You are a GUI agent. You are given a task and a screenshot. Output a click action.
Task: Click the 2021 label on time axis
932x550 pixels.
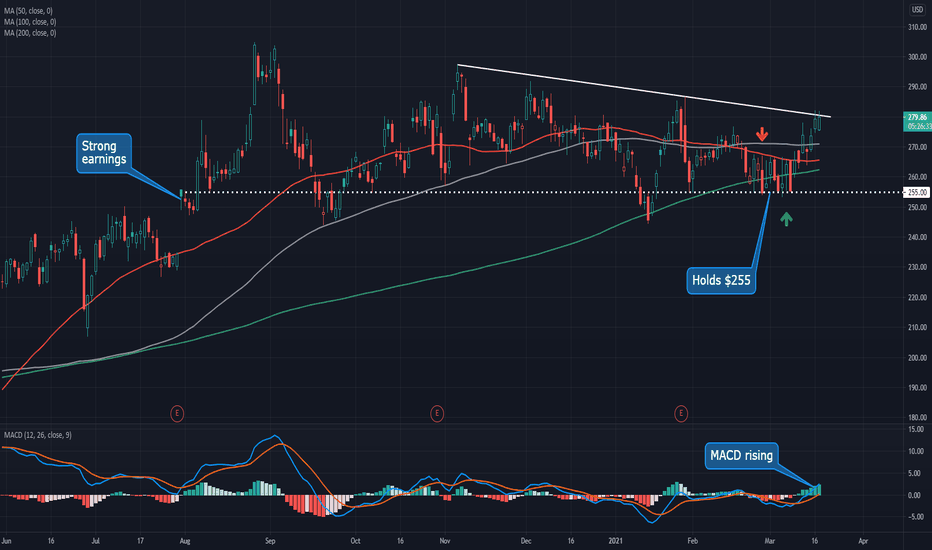(x=615, y=541)
